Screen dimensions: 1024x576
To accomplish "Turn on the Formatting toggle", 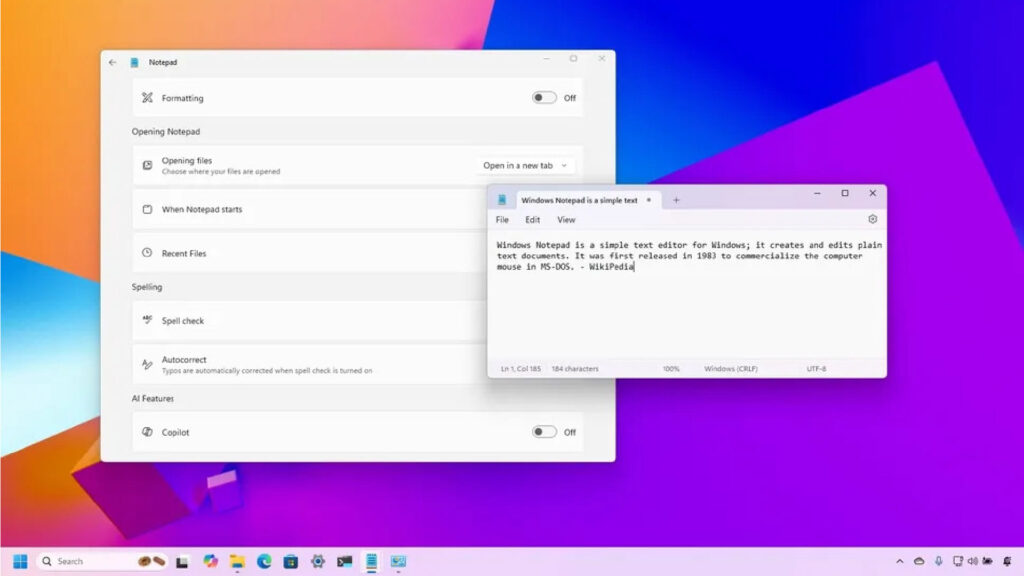I will coord(544,98).
